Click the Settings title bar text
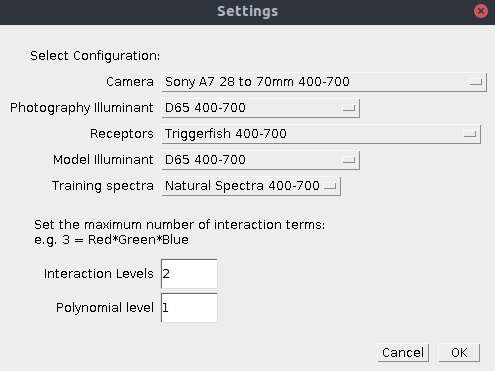This screenshot has width=495, height=371. coord(247,11)
